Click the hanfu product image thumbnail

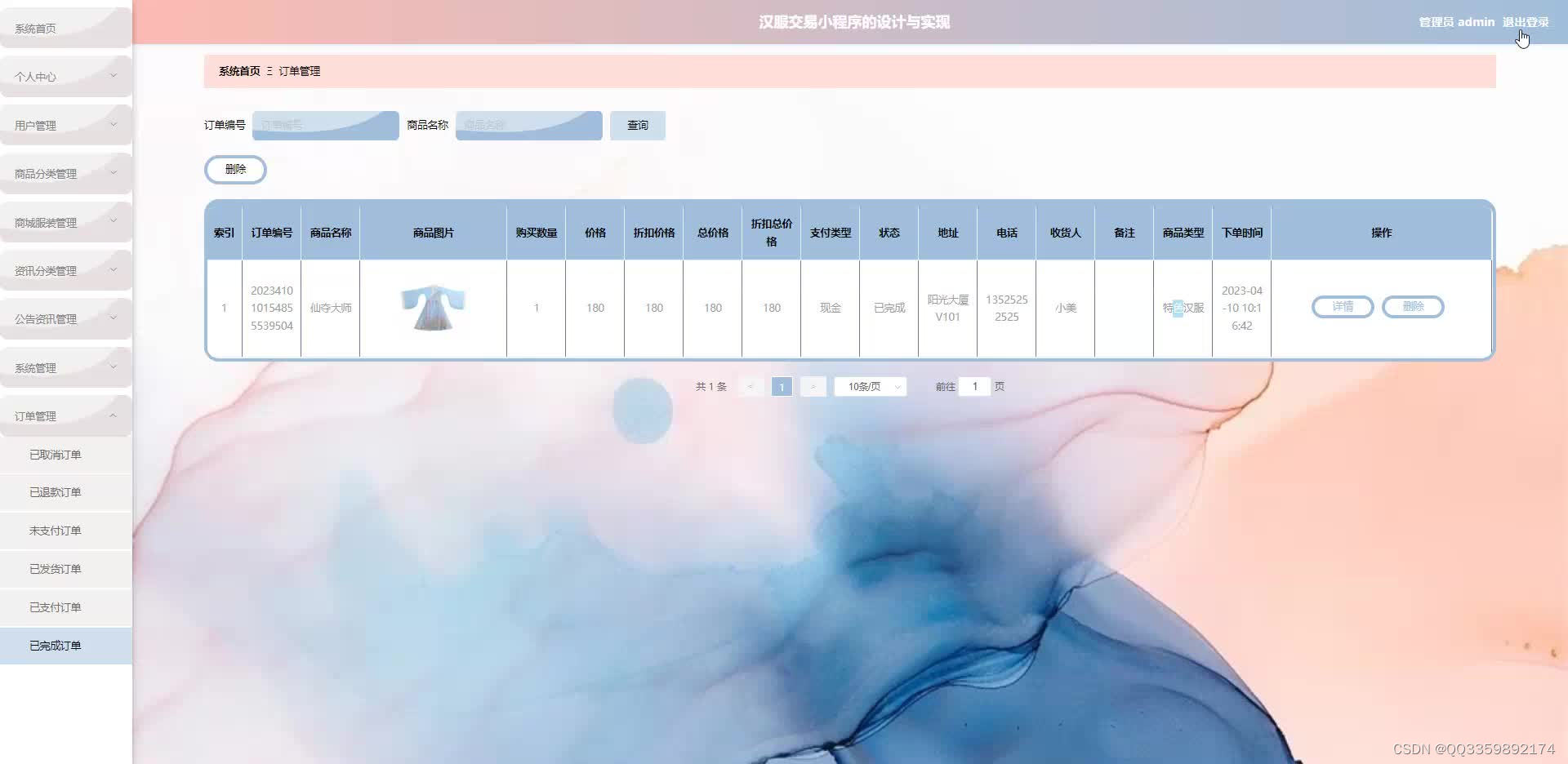tap(433, 308)
